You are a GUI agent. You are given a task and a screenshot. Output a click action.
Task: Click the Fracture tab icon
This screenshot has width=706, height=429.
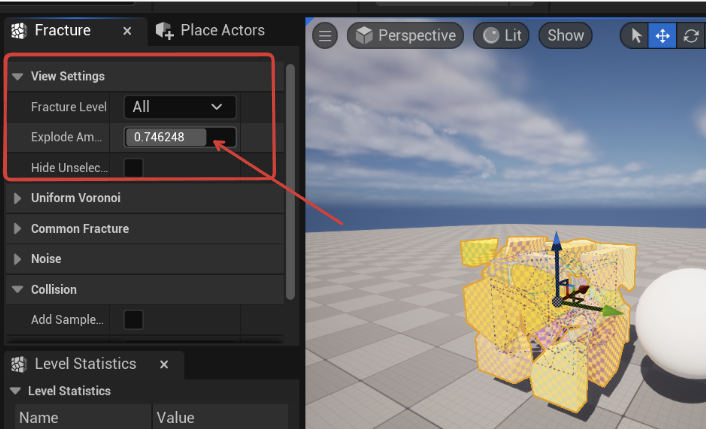click(19, 31)
